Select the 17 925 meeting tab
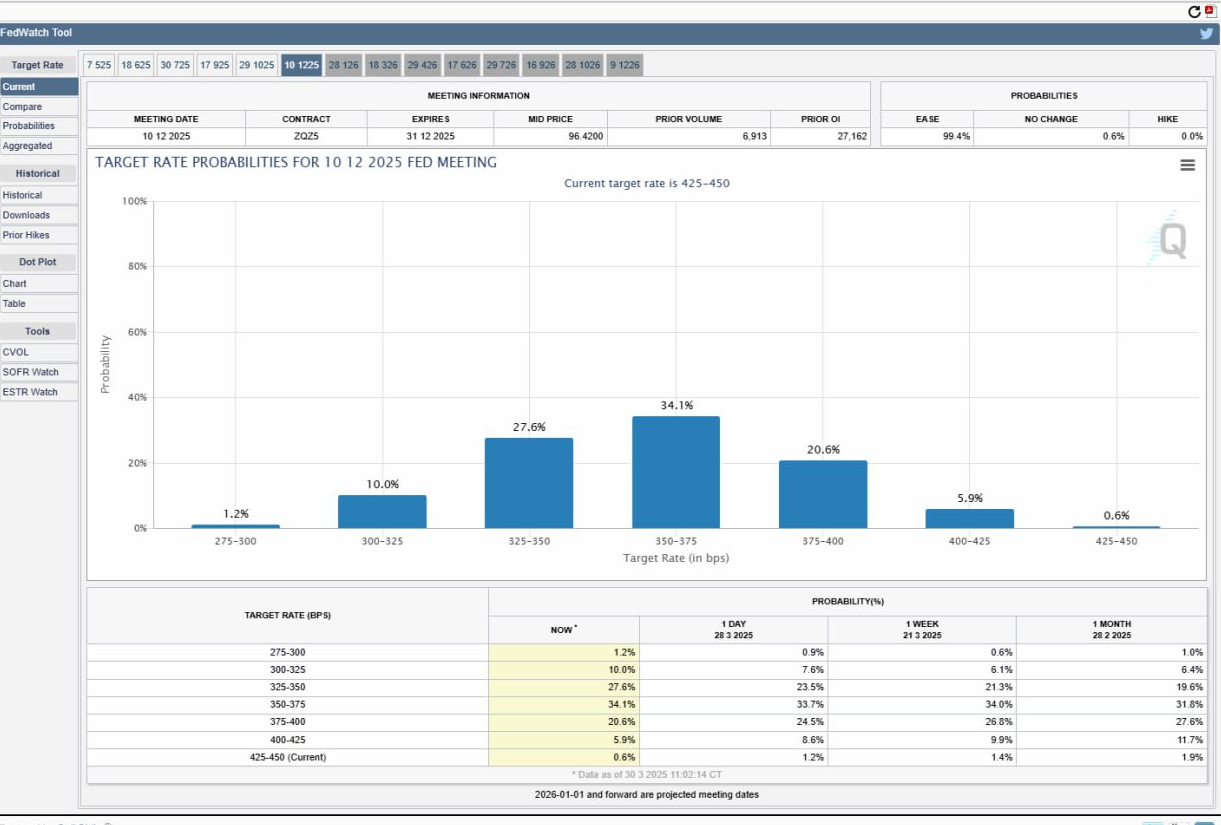 [x=215, y=65]
